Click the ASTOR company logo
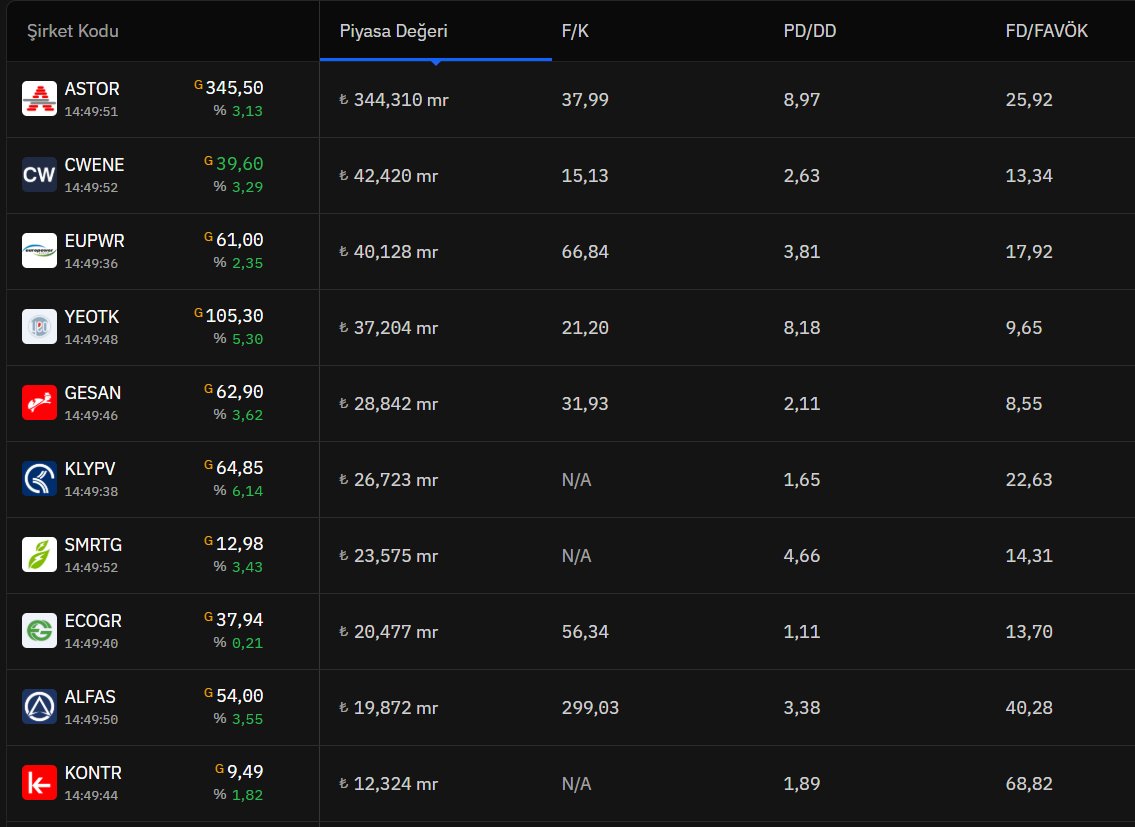Image resolution: width=1135 pixels, height=827 pixels. [x=39, y=98]
